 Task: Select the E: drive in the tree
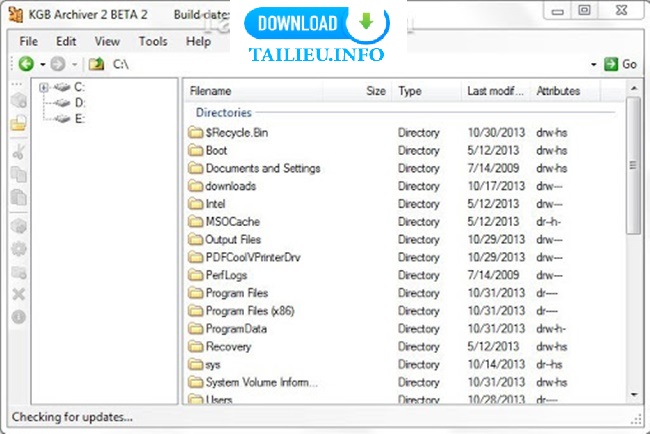coord(80,119)
